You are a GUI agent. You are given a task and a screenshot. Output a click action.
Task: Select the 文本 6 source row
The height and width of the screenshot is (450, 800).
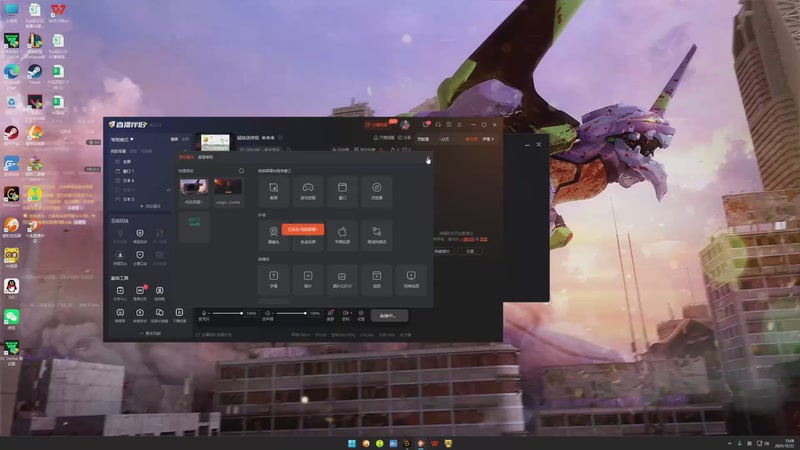[141, 181]
